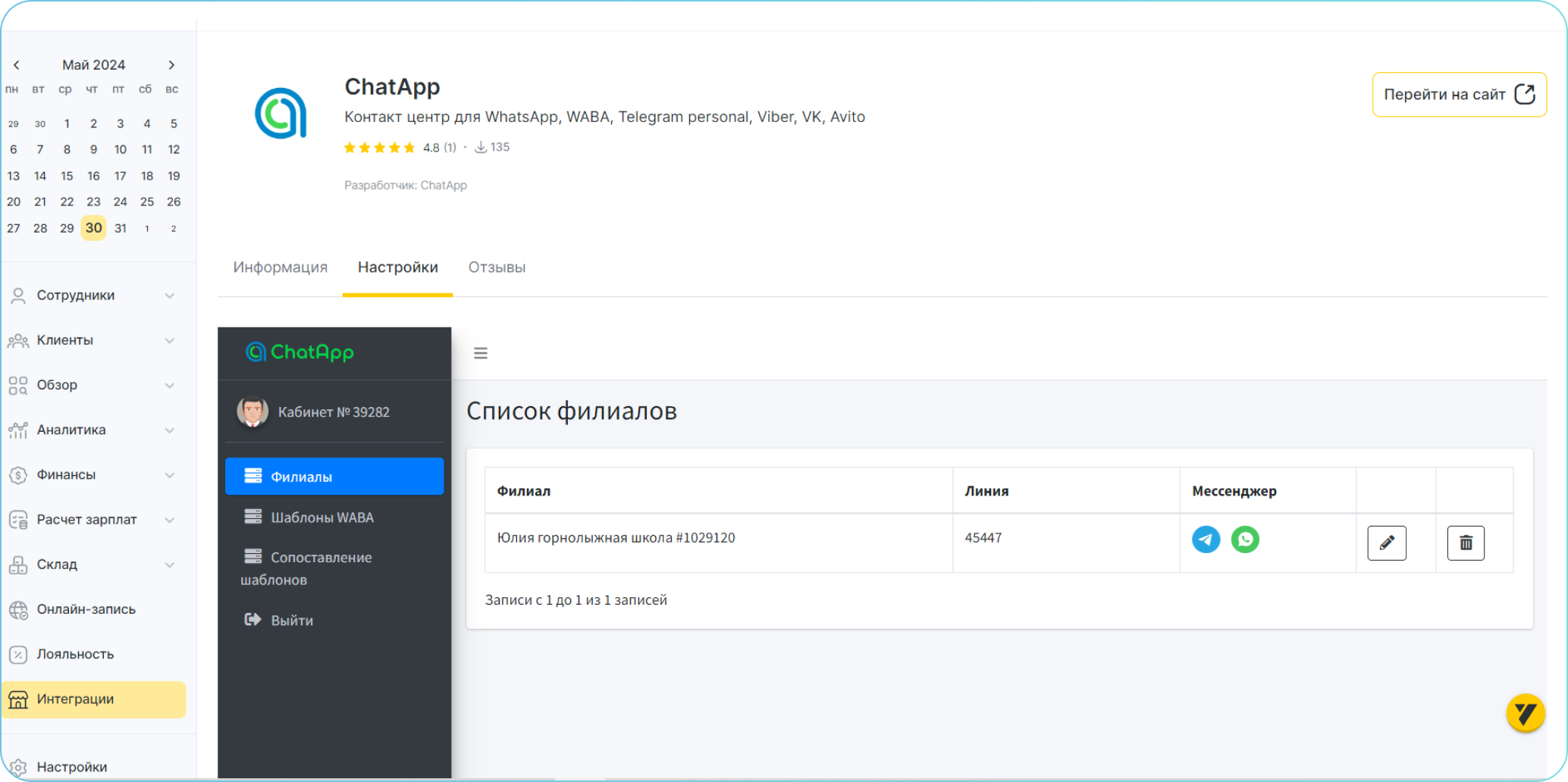Viewport: 1568px width, 782px height.
Task: Go to next month in calendar
Action: tap(171, 65)
